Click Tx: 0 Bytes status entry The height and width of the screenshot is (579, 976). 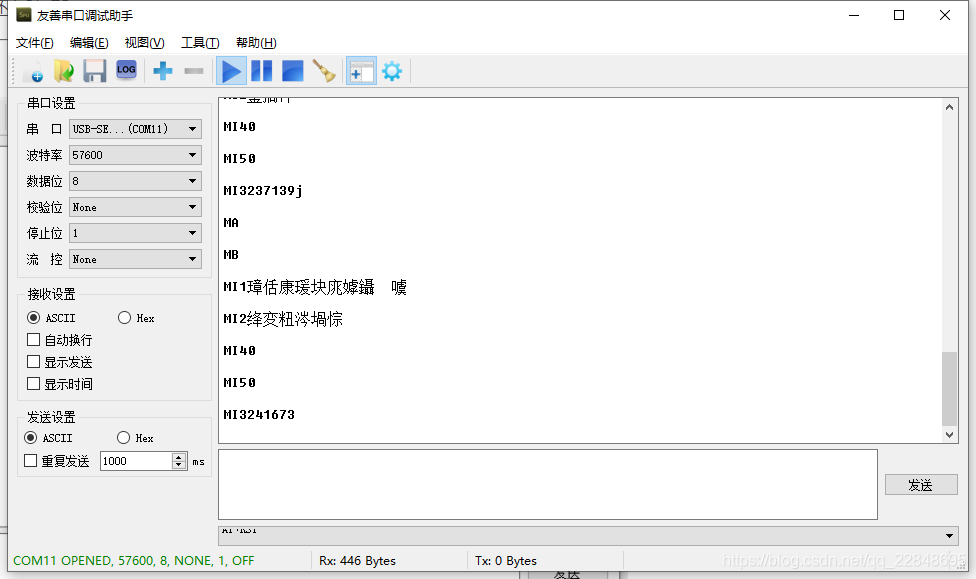(505, 560)
